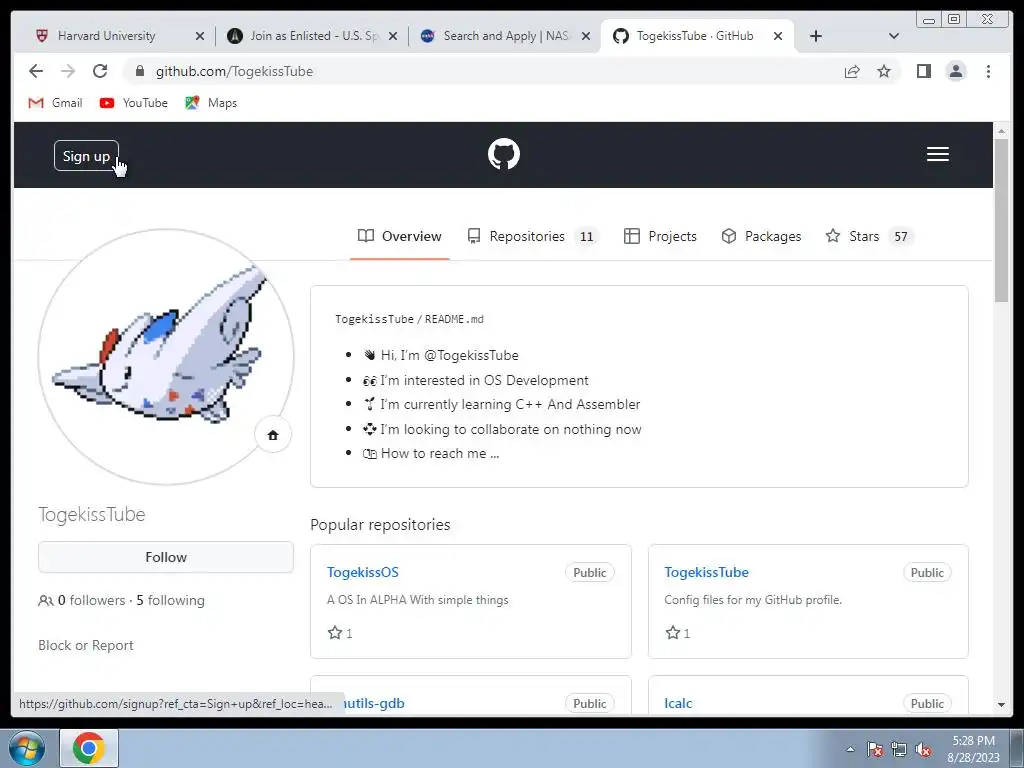This screenshot has width=1024, height=768.
Task: Open the TogekissTube repository card link
Action: (x=706, y=572)
